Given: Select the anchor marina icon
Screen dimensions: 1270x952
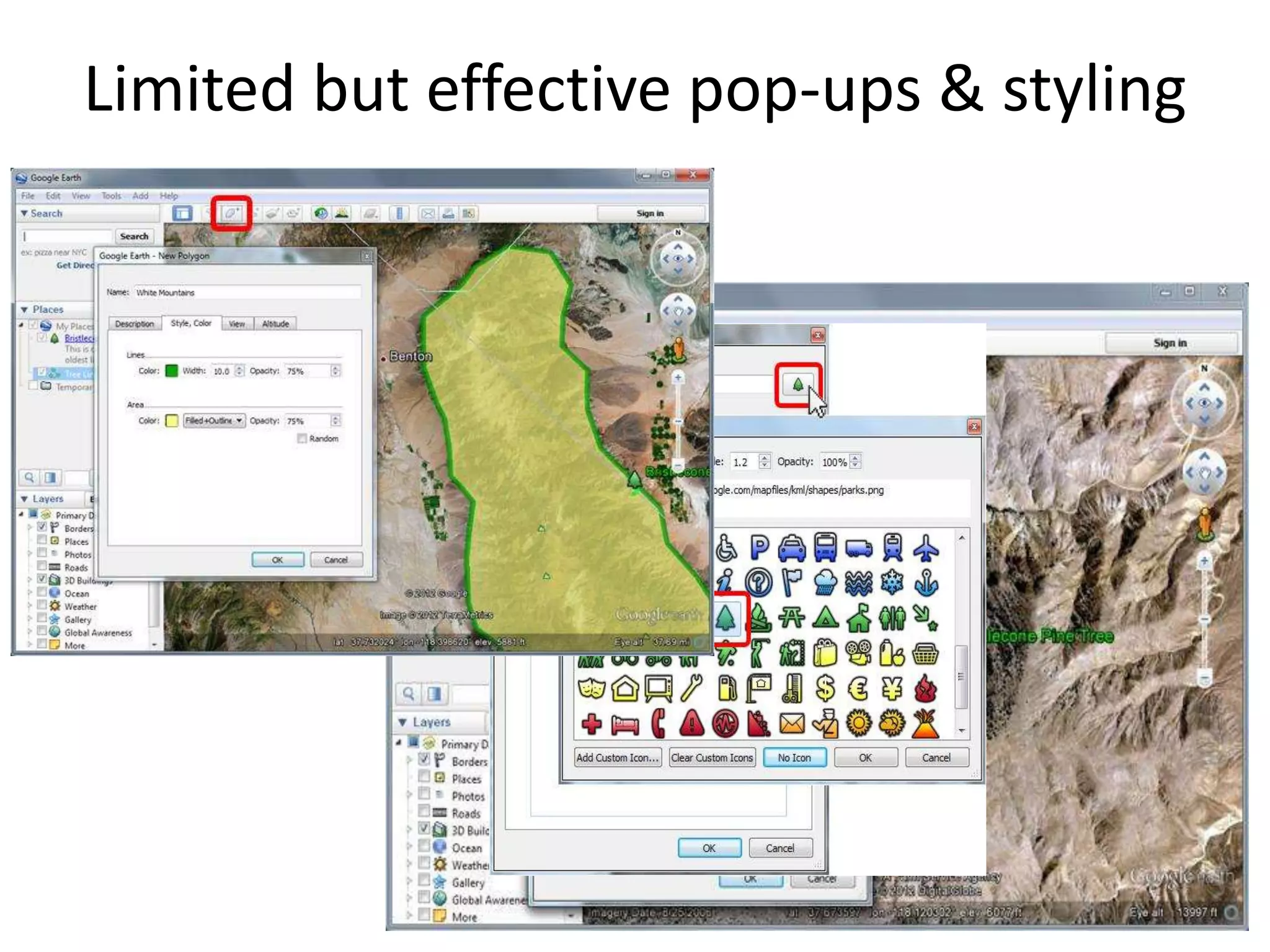Looking at the screenshot, I should point(926,583).
